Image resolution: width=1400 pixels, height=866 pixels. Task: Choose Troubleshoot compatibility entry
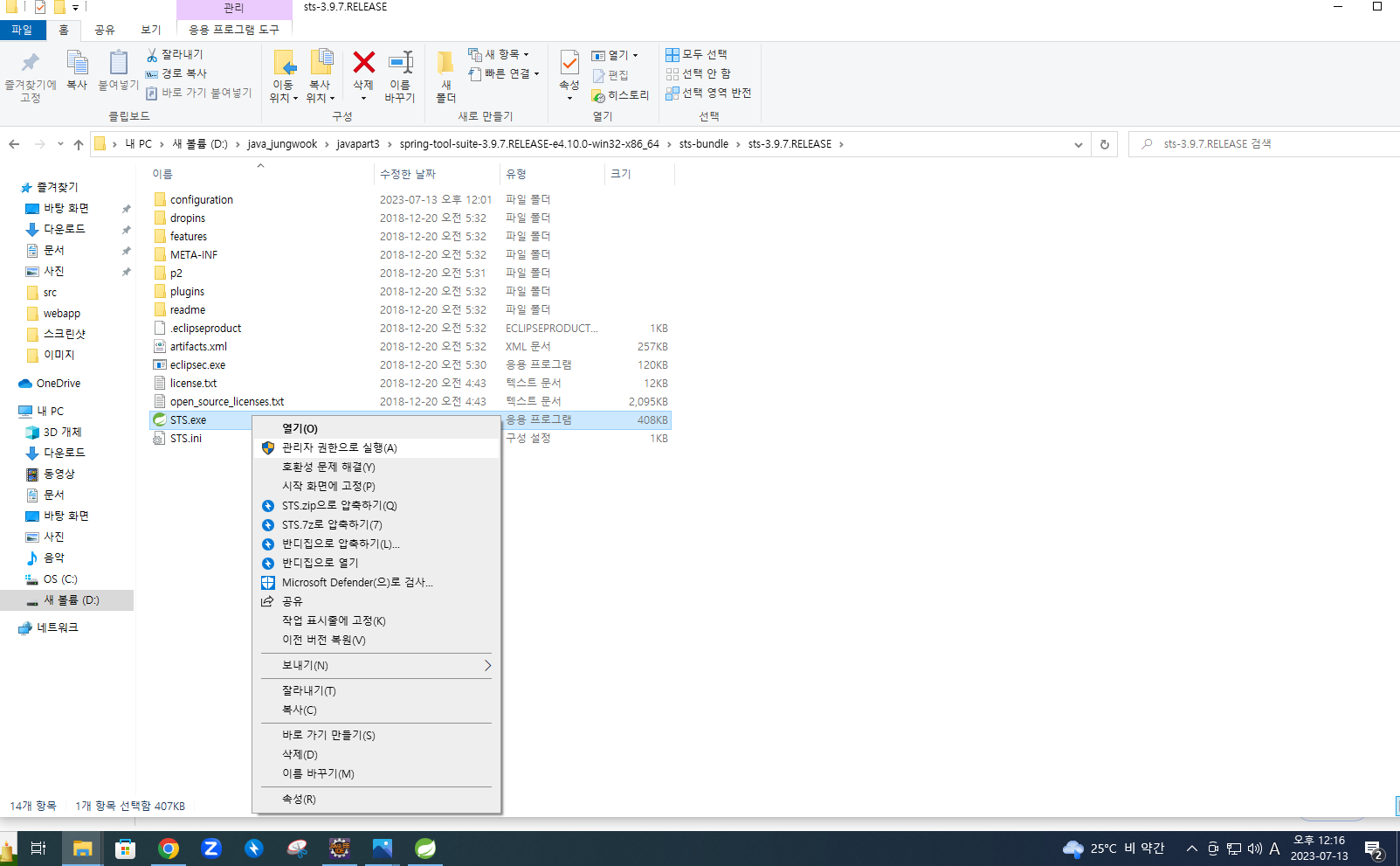point(377,467)
